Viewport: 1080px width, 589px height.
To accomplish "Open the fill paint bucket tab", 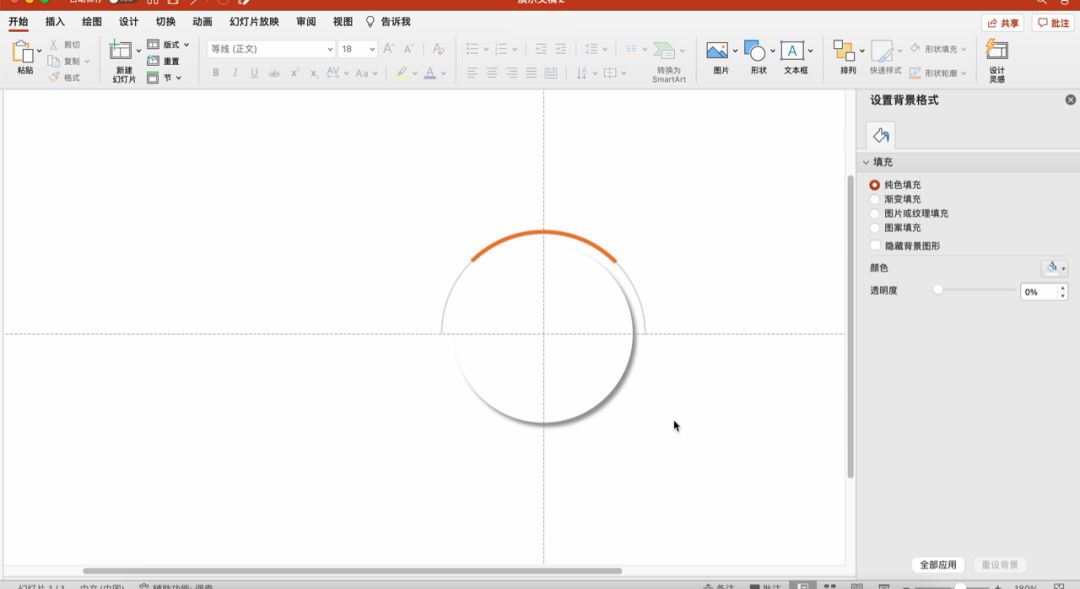I will [x=881, y=135].
